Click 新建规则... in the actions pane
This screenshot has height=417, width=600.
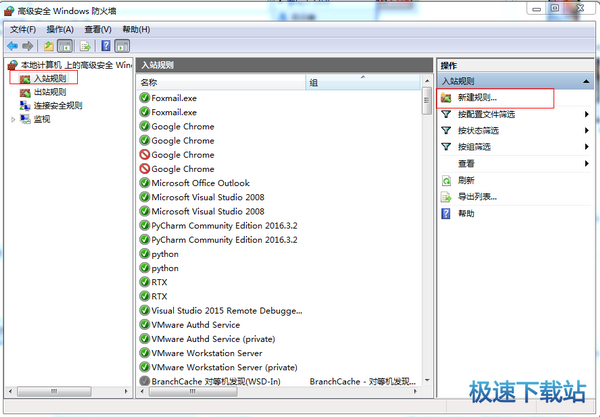(x=477, y=98)
